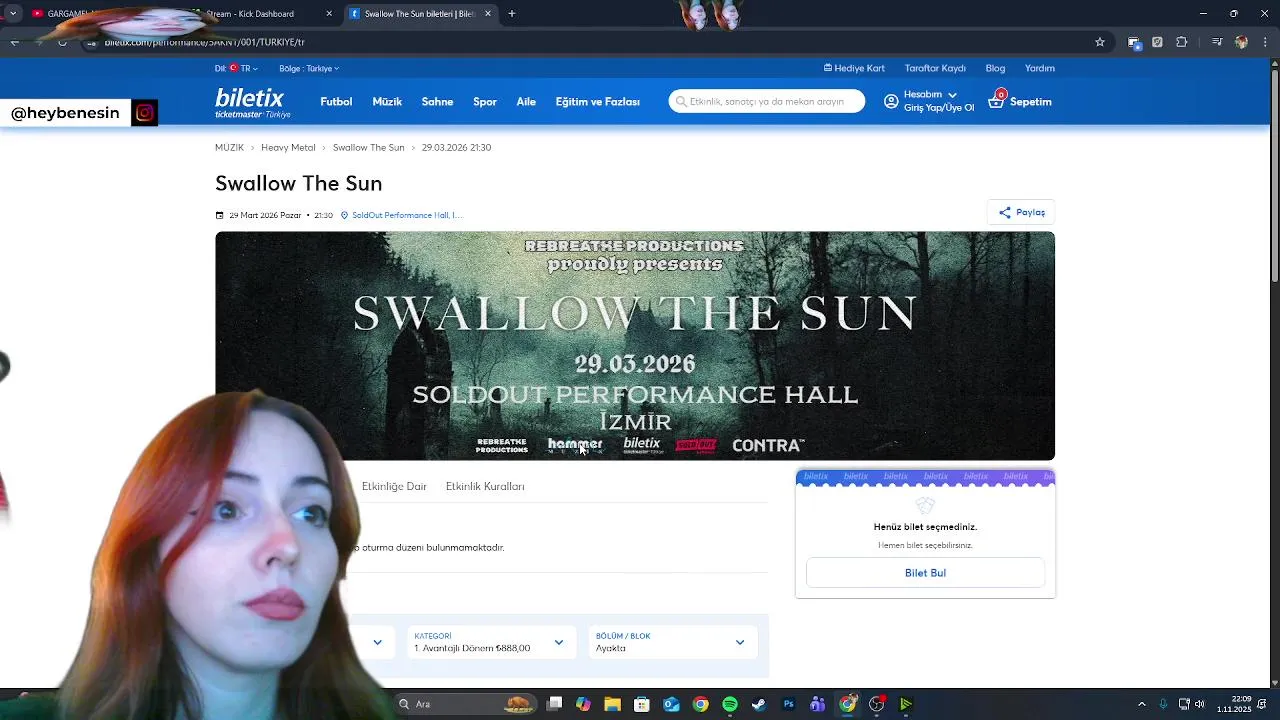Click the Instagram icon beside @heybenesin
Viewport: 1280px width, 720px height.
[x=145, y=113]
